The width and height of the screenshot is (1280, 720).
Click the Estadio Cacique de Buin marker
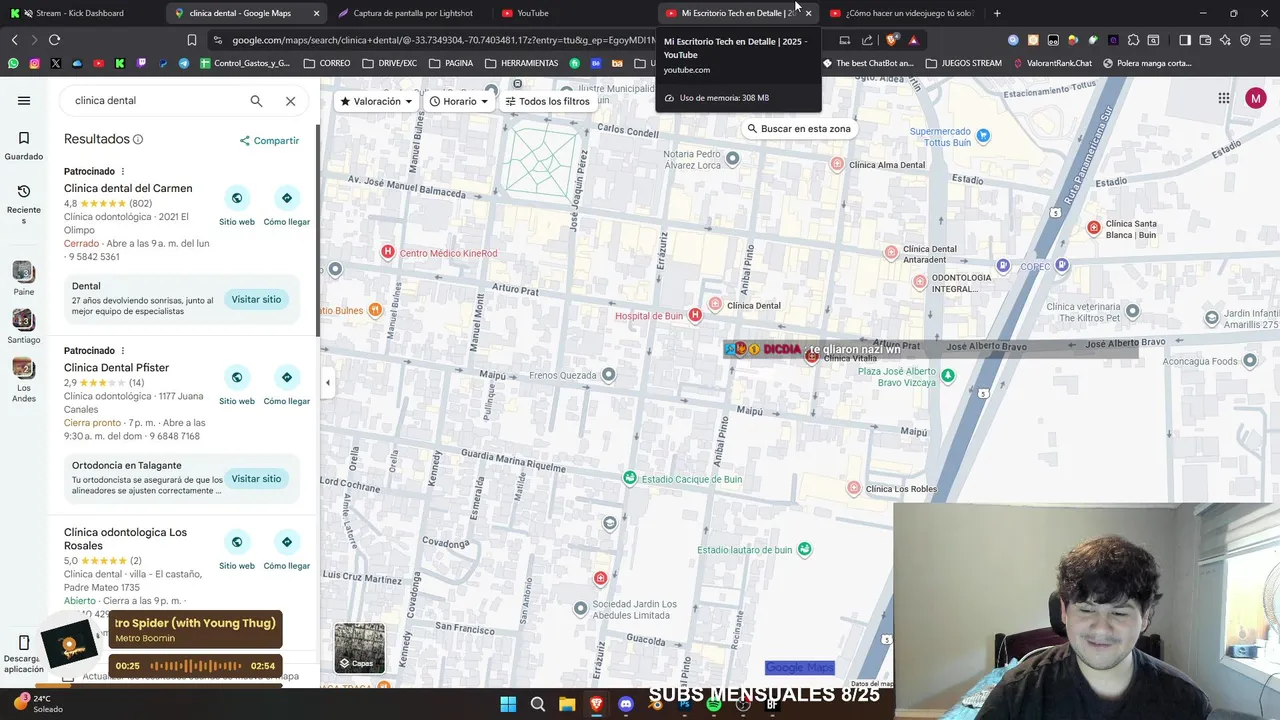tap(629, 478)
